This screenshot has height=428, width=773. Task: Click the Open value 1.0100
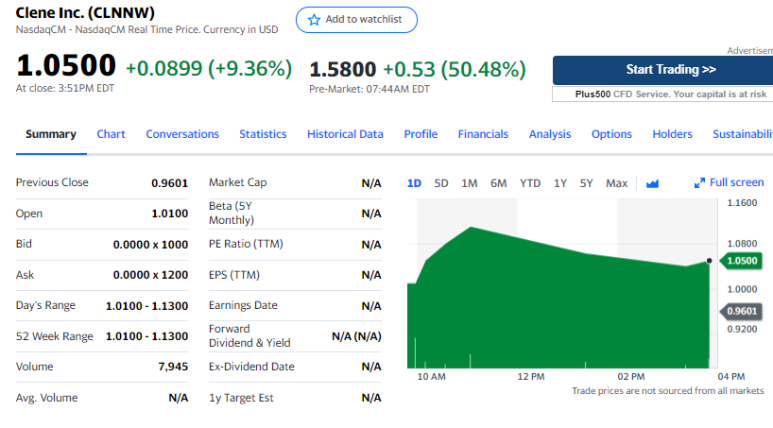click(170, 214)
